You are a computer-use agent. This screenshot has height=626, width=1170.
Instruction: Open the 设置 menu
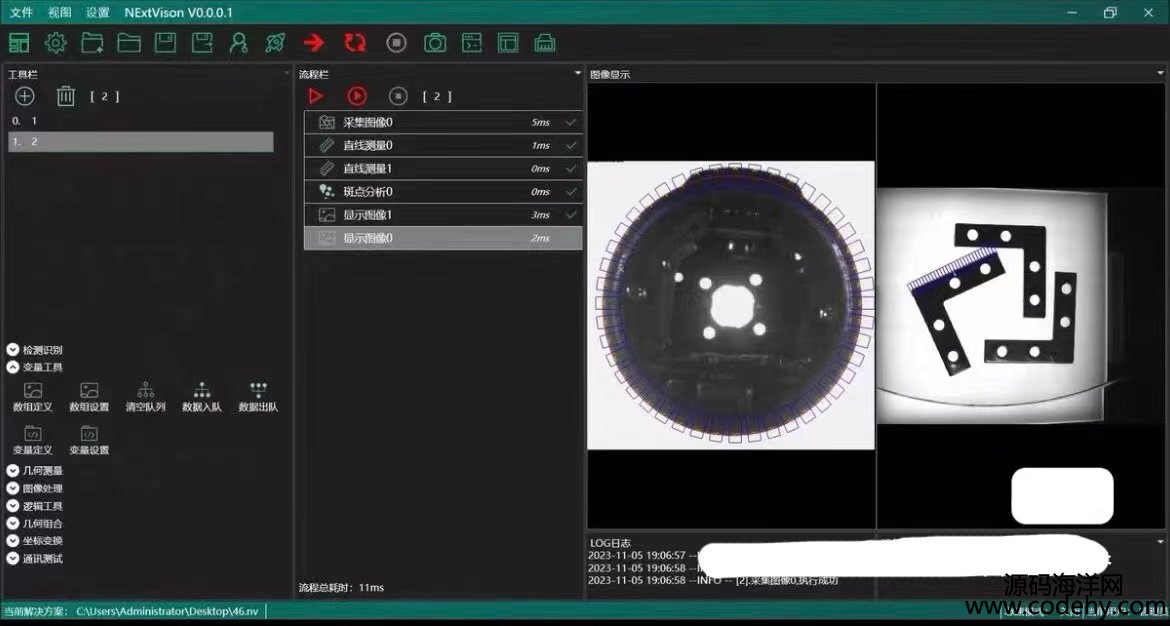tap(98, 12)
